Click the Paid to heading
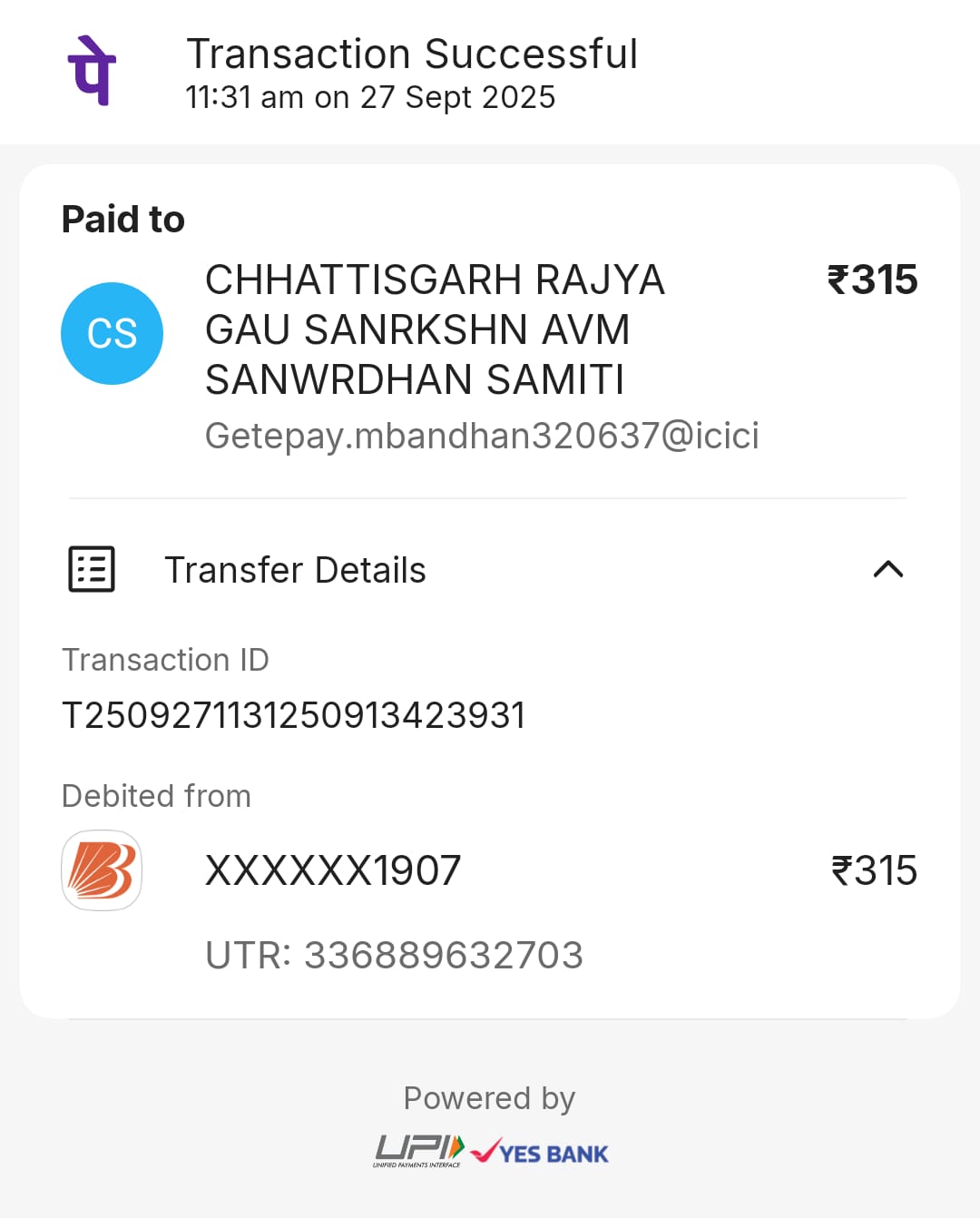The width and height of the screenshot is (980, 1218). tap(123, 220)
